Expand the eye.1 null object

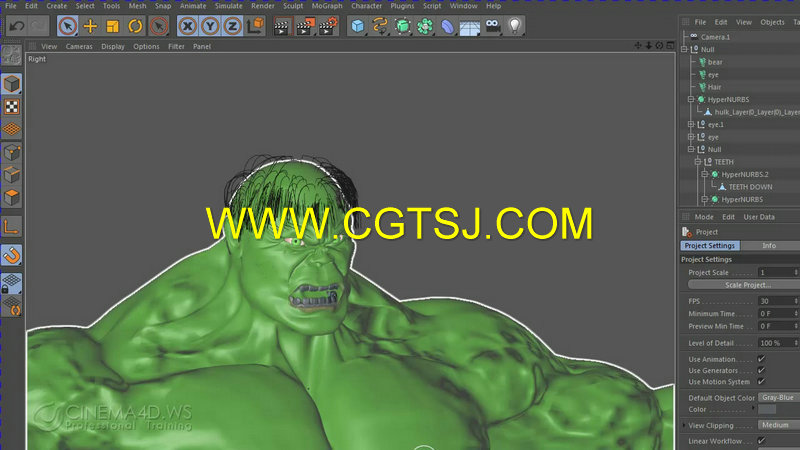[x=691, y=124]
